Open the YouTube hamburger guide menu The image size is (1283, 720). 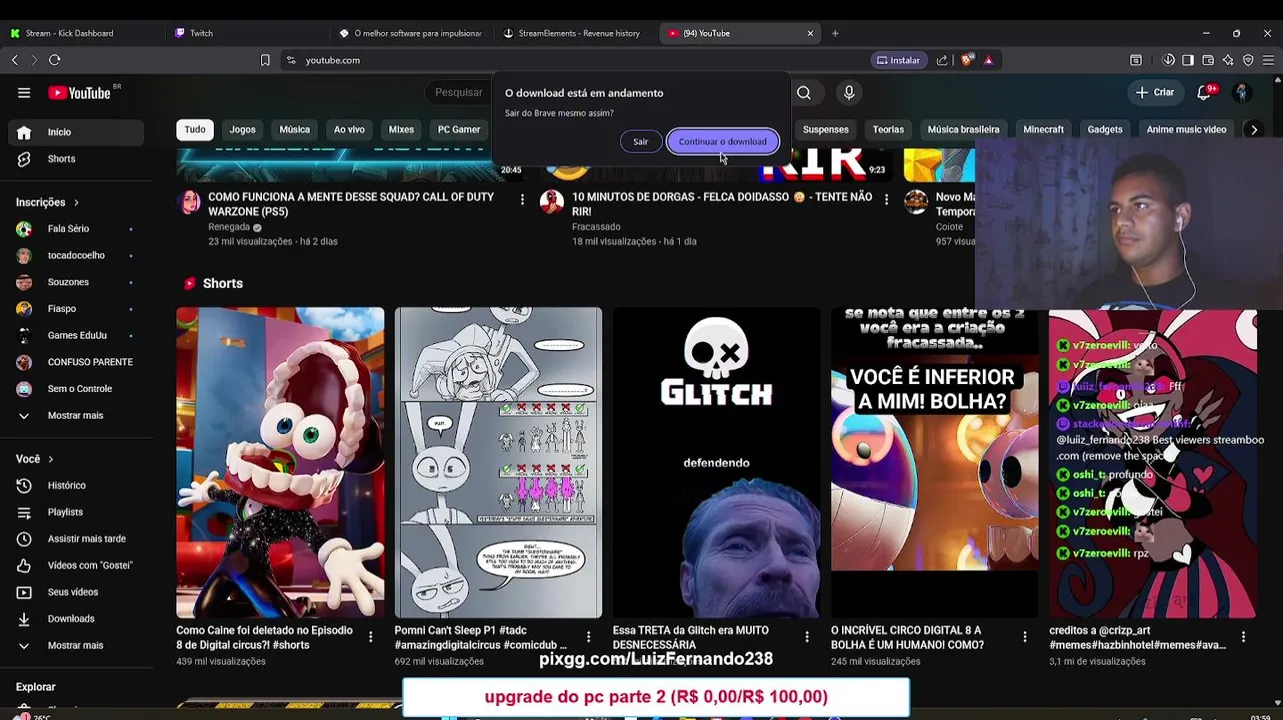24,93
